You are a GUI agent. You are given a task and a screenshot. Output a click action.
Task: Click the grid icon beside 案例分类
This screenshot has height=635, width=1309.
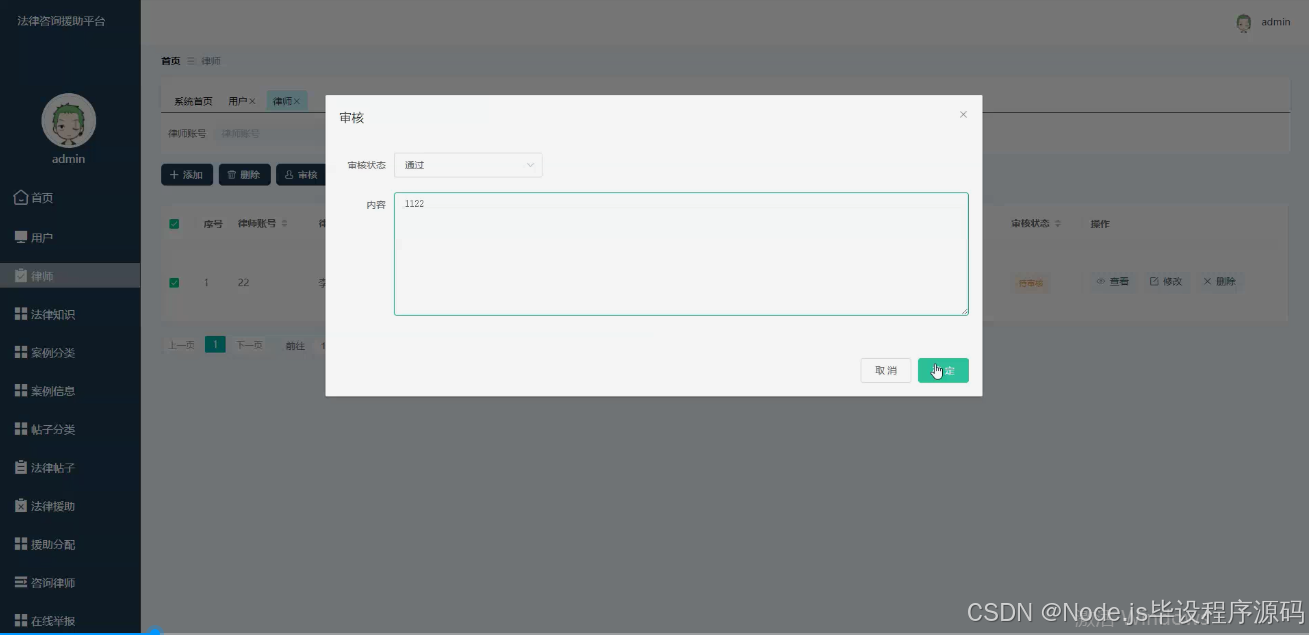pyautogui.click(x=20, y=353)
